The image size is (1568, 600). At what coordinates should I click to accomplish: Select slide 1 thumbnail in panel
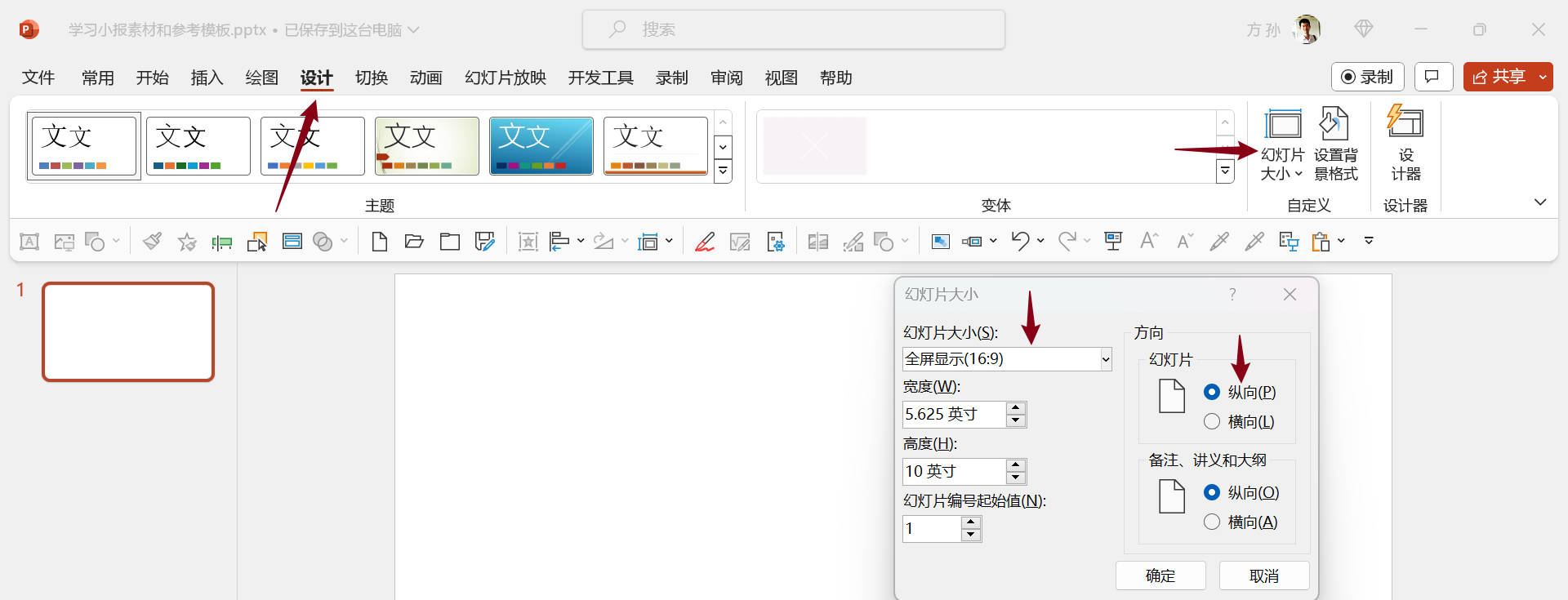pyautogui.click(x=128, y=331)
